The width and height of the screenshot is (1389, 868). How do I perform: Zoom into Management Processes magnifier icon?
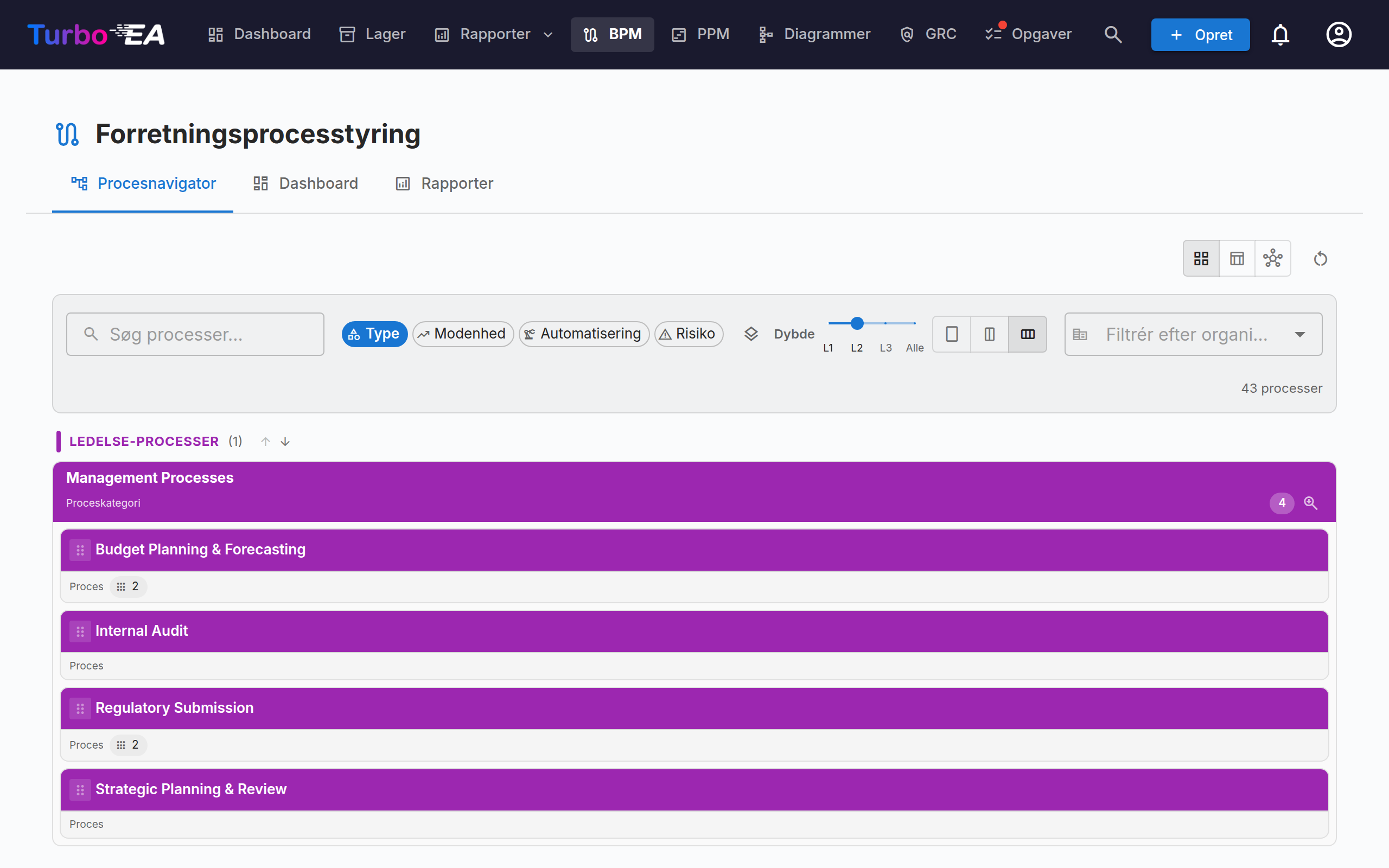pyautogui.click(x=1310, y=503)
